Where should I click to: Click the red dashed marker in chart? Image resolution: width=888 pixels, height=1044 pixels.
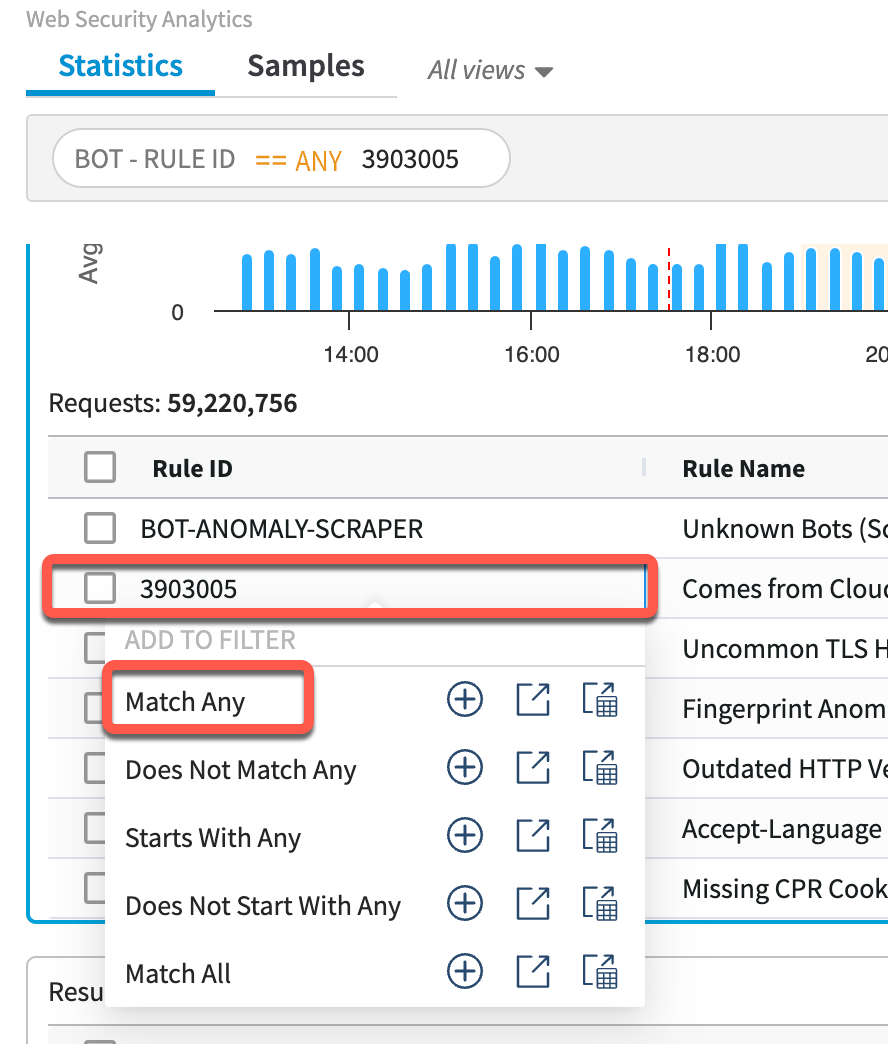[668, 278]
